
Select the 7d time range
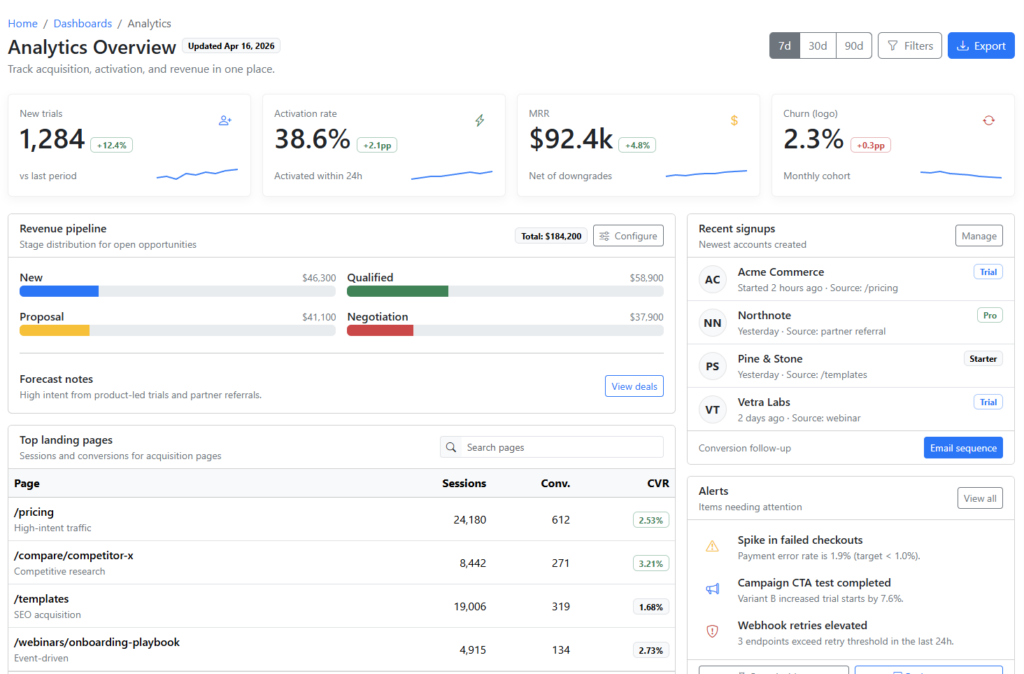point(784,46)
